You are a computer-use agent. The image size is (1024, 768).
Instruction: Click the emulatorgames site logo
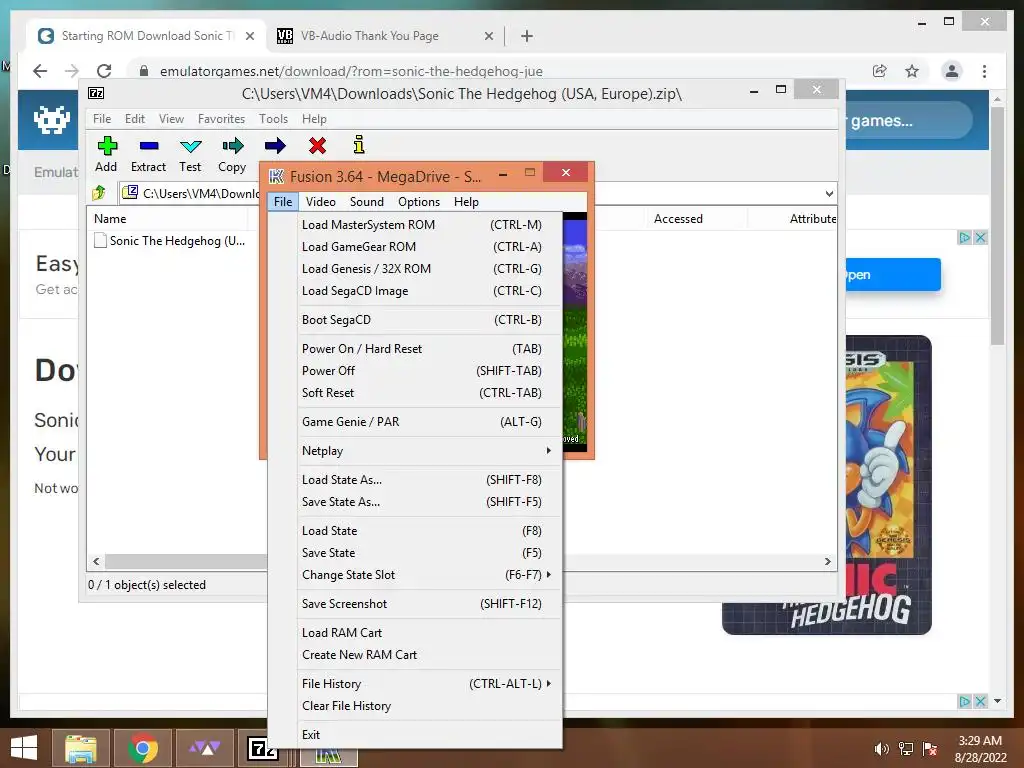pyautogui.click(x=52, y=120)
